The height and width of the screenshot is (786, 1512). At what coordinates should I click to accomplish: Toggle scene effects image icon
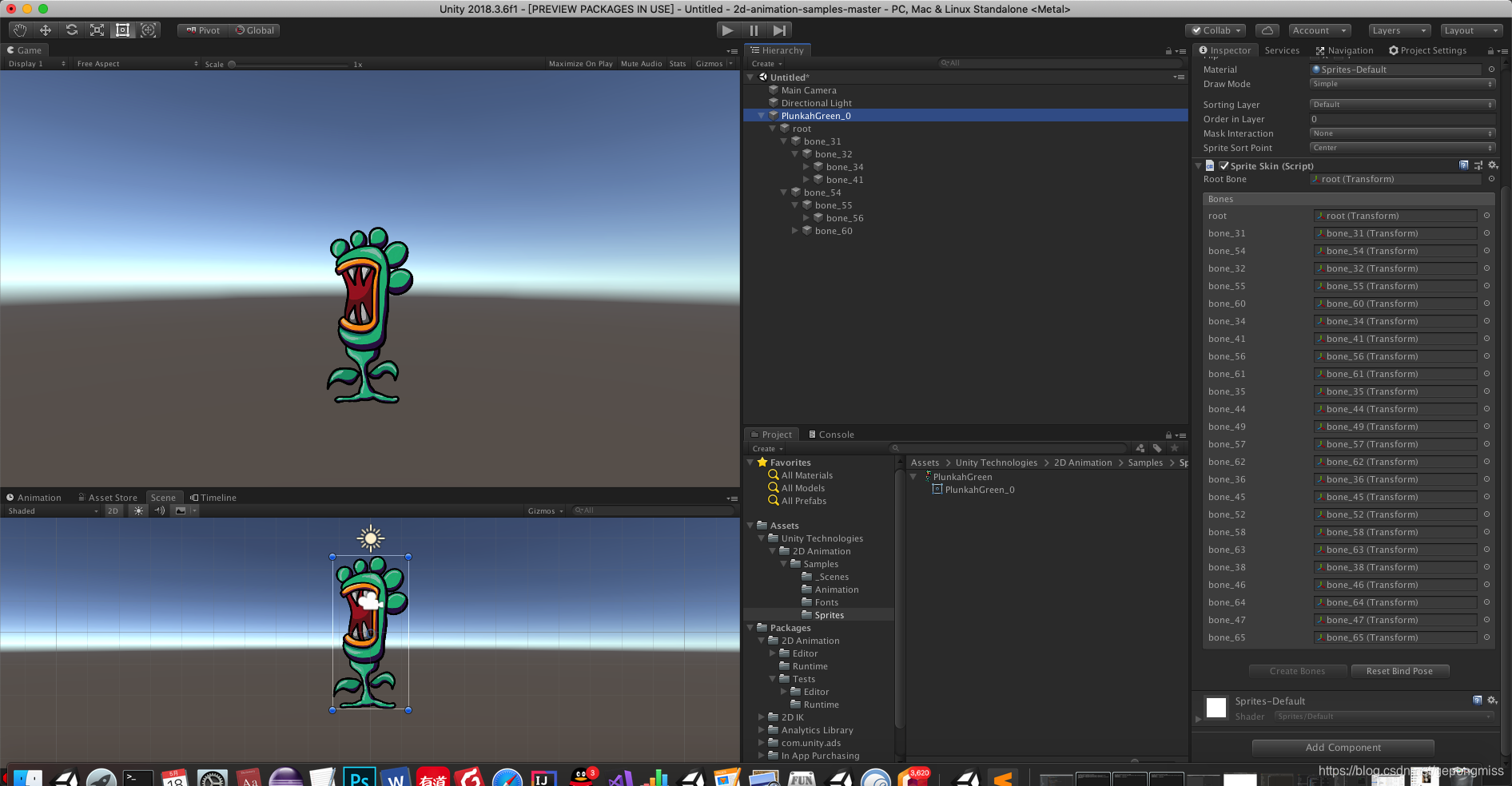tap(181, 510)
